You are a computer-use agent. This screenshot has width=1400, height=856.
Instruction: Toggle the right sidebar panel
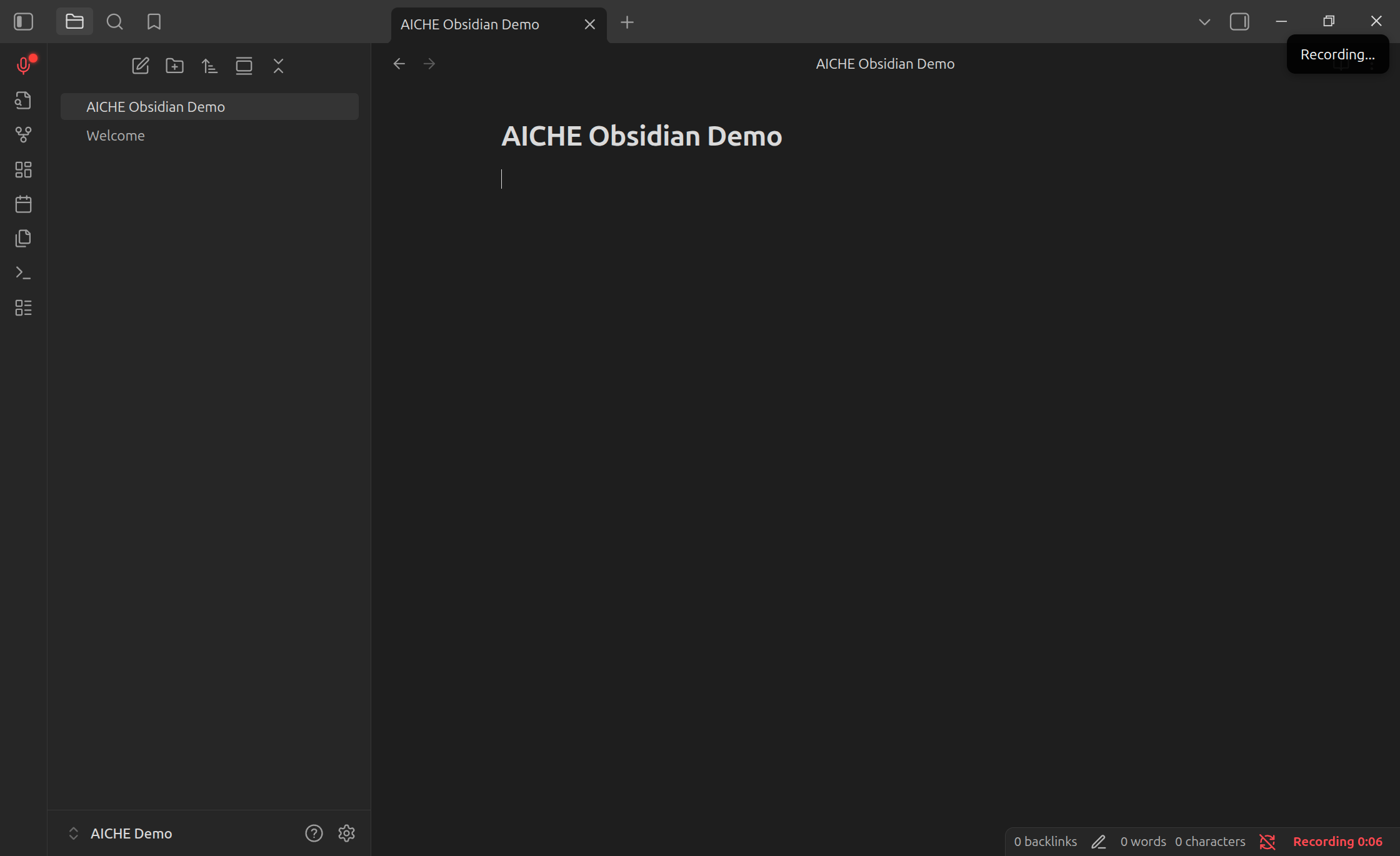[x=1239, y=21]
